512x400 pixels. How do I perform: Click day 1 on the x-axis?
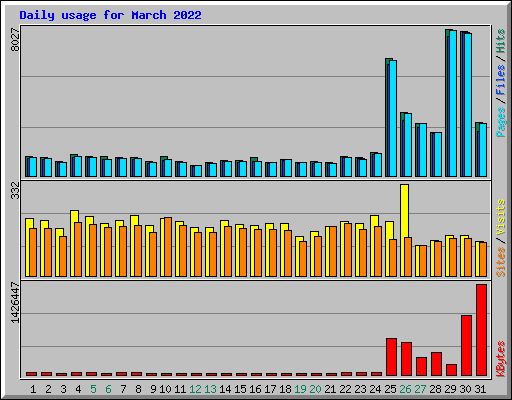[x=33, y=389]
